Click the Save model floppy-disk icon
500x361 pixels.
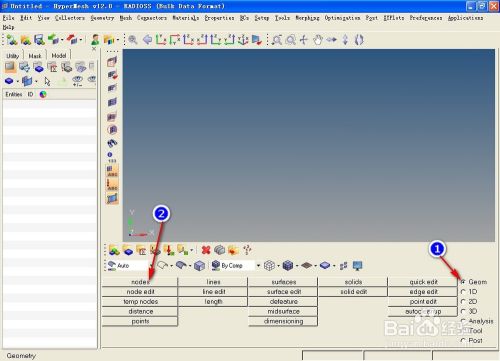pos(40,40)
